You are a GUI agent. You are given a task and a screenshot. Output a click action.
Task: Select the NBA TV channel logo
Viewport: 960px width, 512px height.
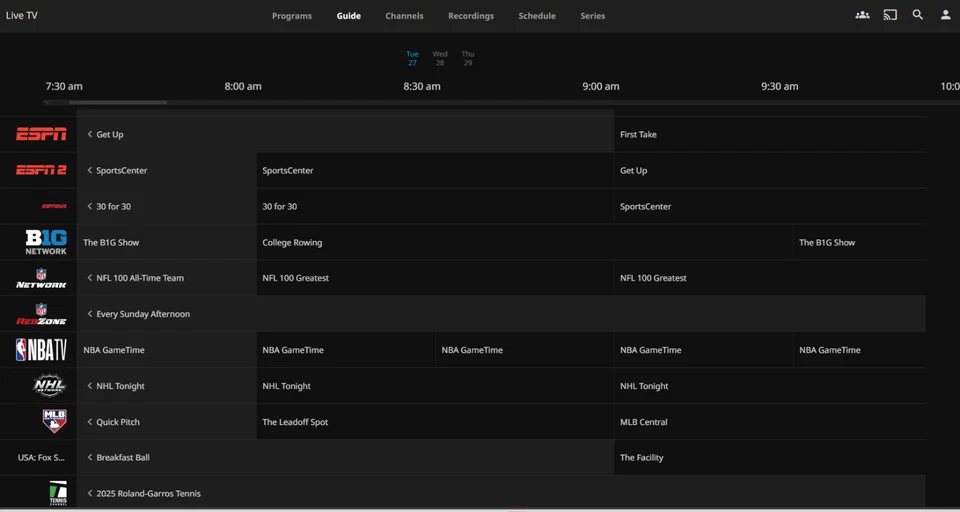[x=41, y=350]
